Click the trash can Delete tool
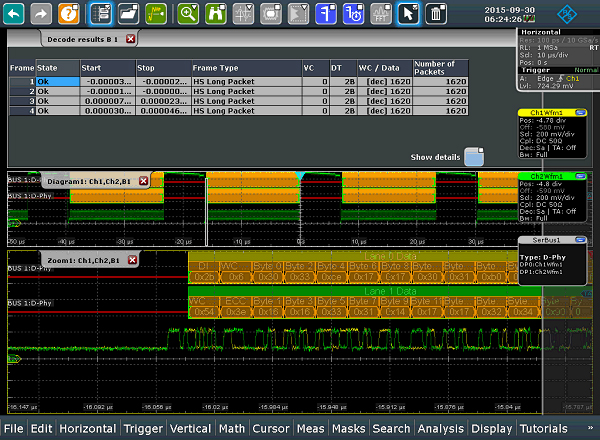Viewport: 600px width, 440px height. tap(436, 14)
